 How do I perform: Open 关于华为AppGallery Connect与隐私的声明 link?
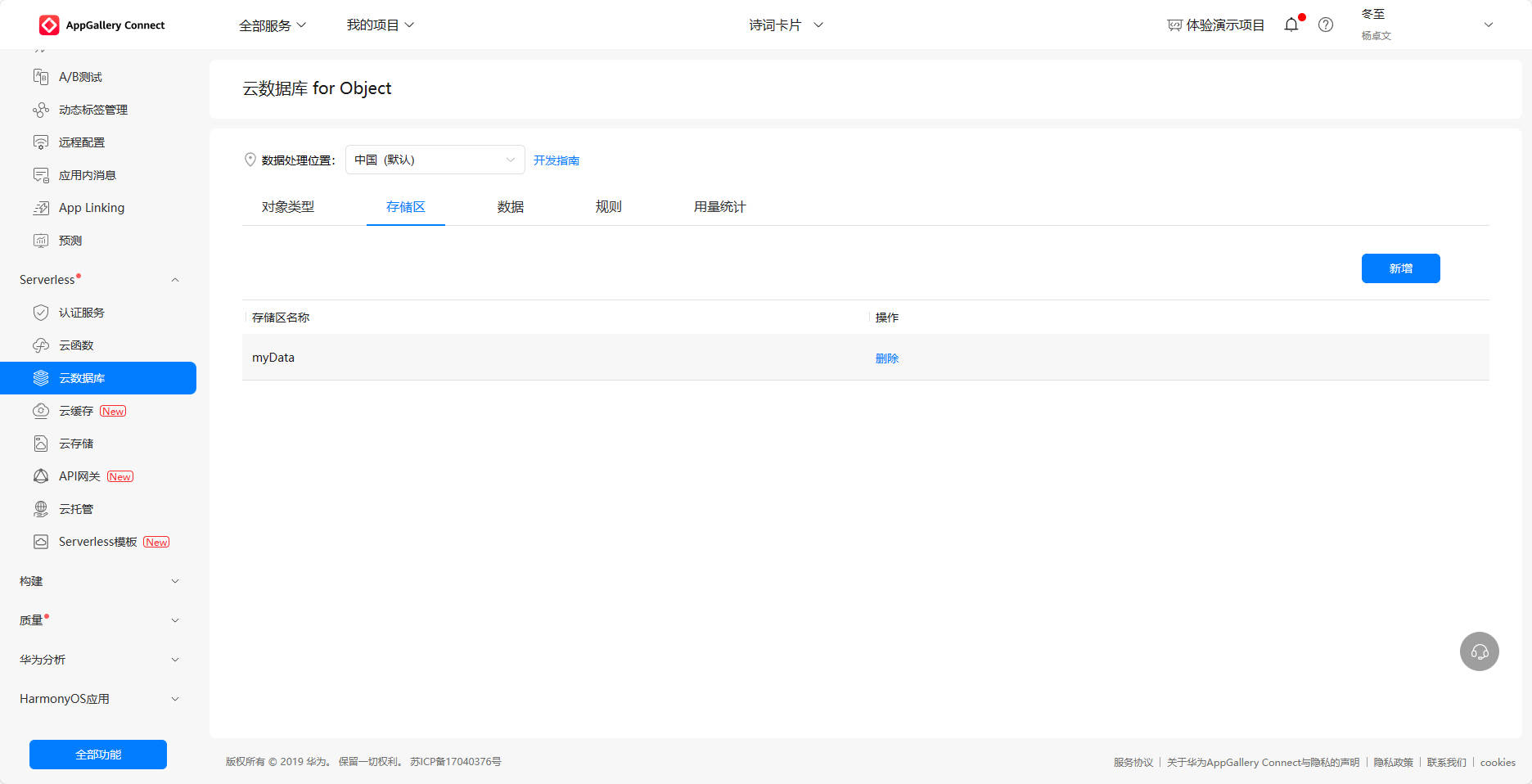1264,762
